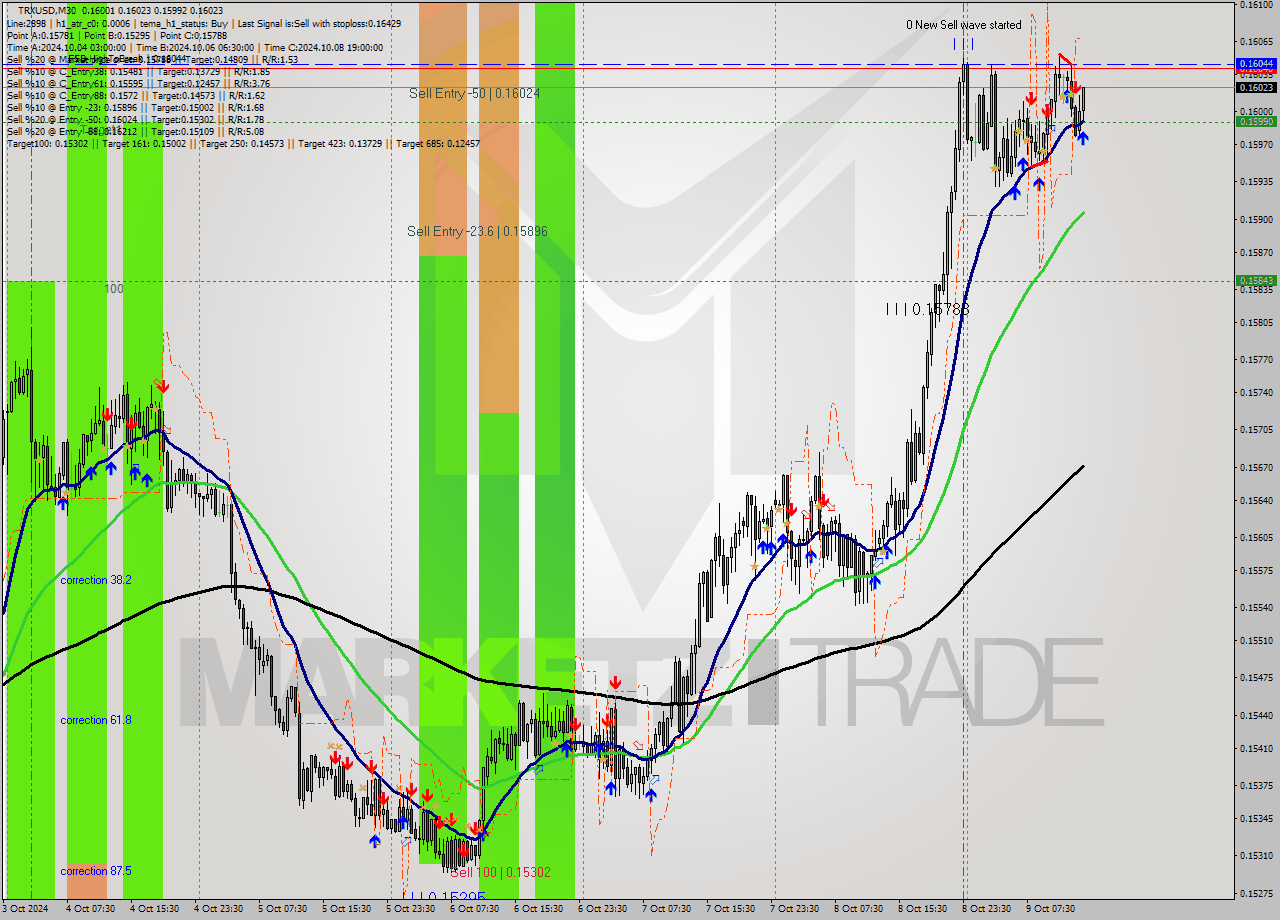
Task: Click the '4 Oct 07:30' time axis label
Action: (x=89, y=909)
